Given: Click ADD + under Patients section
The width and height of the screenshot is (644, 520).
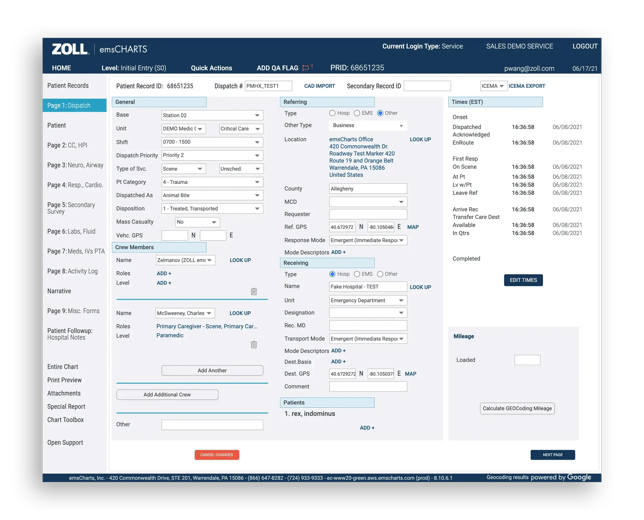Looking at the screenshot, I should [x=367, y=428].
